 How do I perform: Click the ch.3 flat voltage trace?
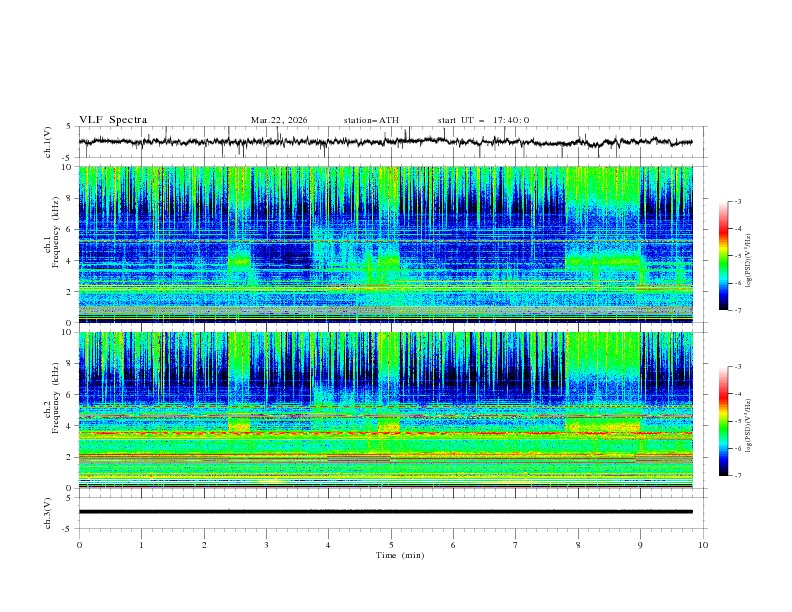(385, 512)
